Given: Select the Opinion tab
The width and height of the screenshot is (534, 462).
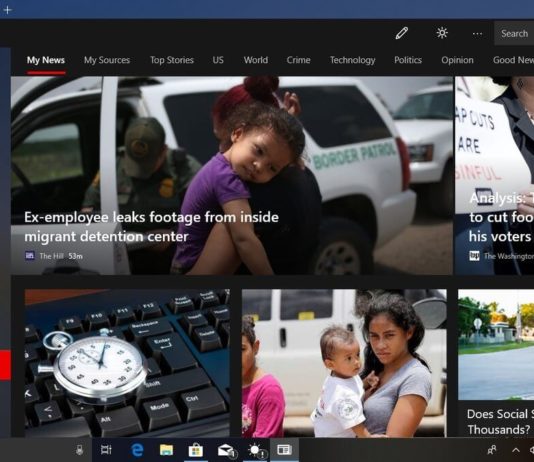Looking at the screenshot, I should [457, 60].
